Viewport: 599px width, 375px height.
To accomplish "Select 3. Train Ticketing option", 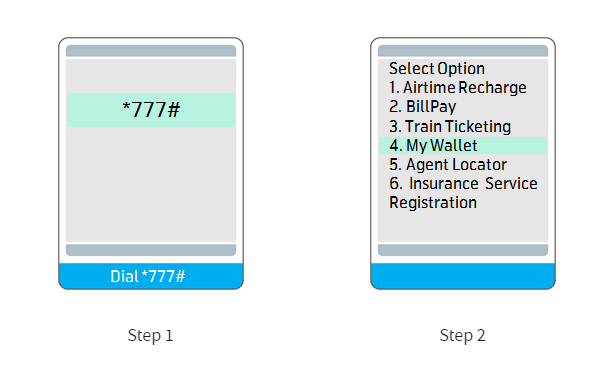I will pyautogui.click(x=450, y=126).
